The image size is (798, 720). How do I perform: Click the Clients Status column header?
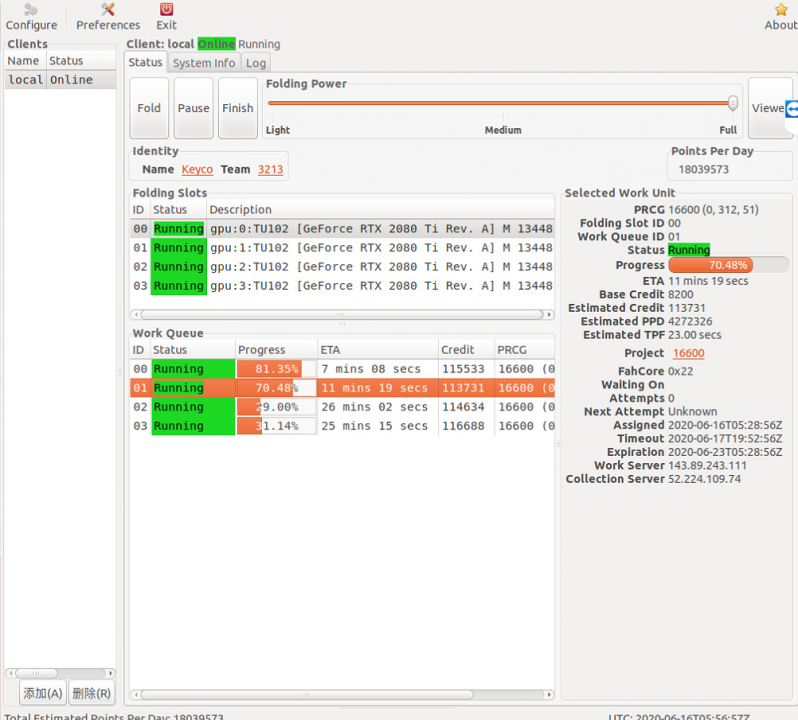[x=81, y=61]
